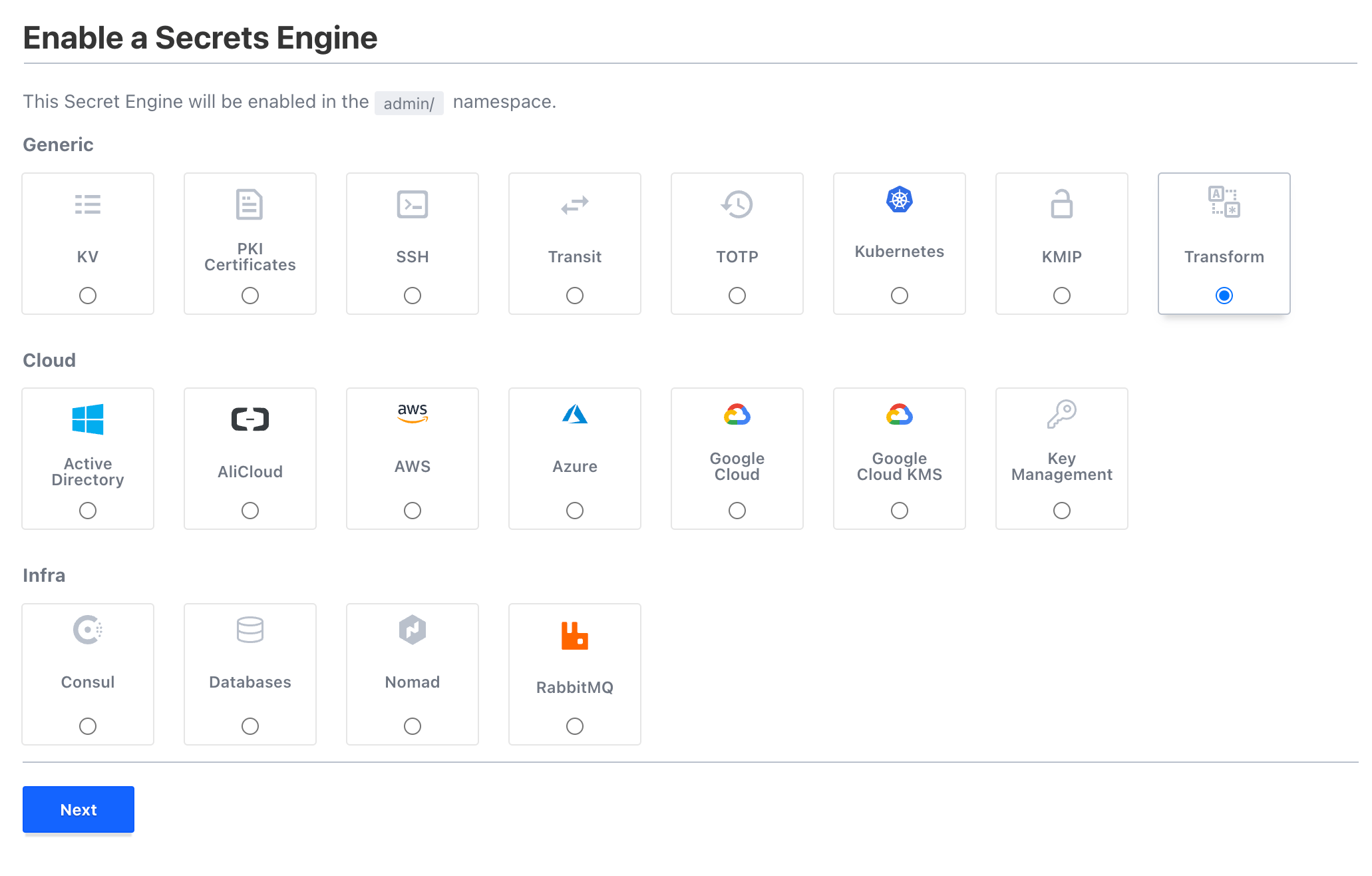The height and width of the screenshot is (876, 1372).
Task: Click the SSH terminal icon
Action: click(412, 204)
